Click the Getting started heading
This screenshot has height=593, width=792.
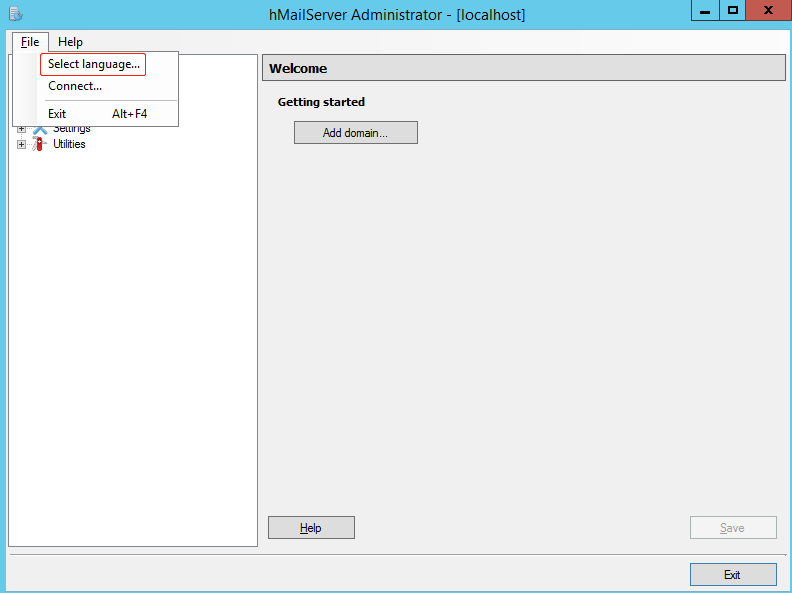click(x=321, y=102)
